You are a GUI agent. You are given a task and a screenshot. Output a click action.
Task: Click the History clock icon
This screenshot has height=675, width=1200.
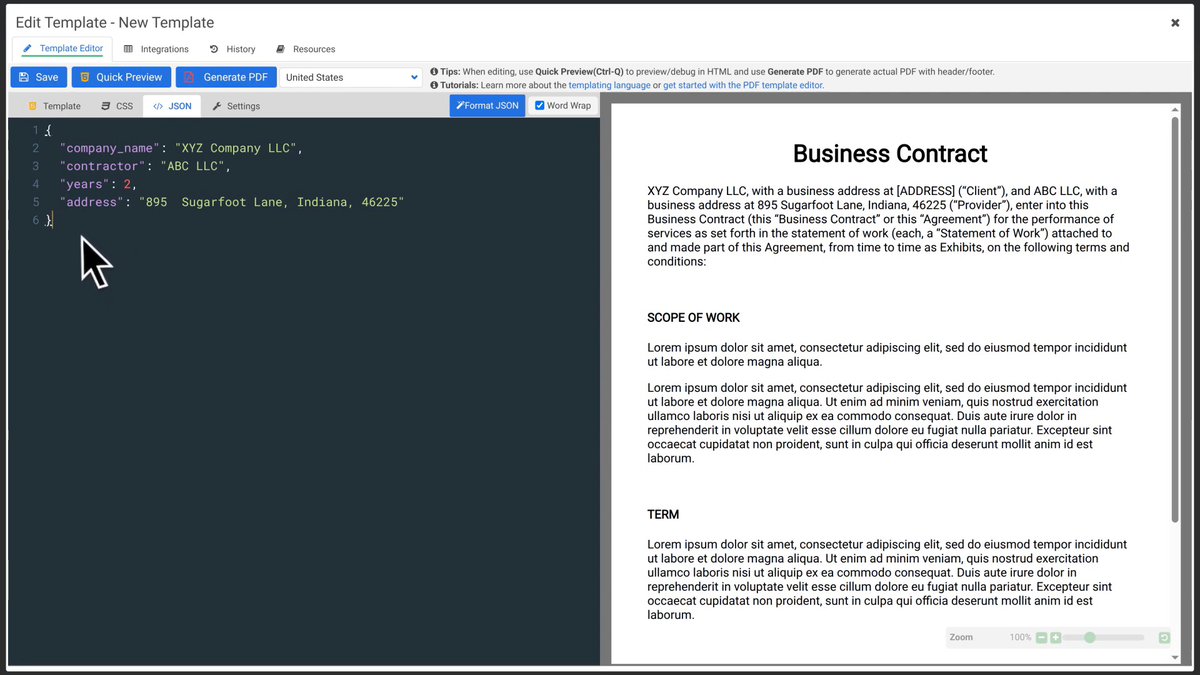tap(212, 48)
